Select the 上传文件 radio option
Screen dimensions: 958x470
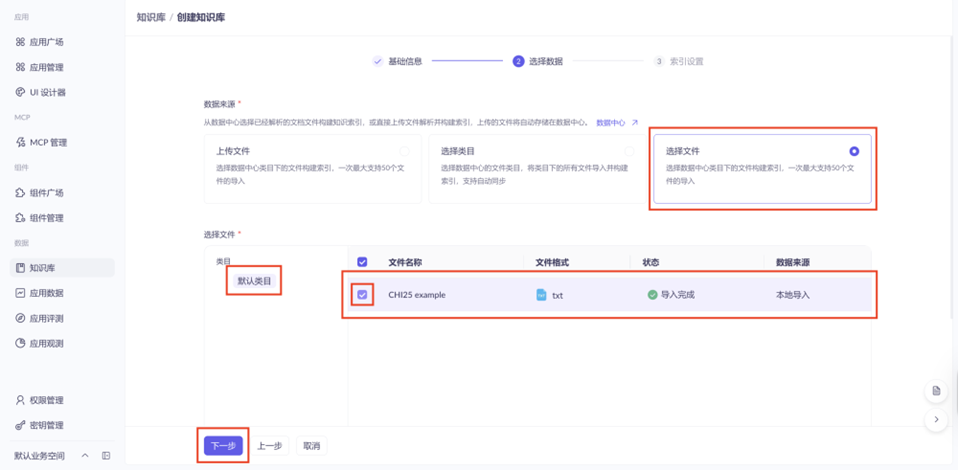click(x=404, y=151)
